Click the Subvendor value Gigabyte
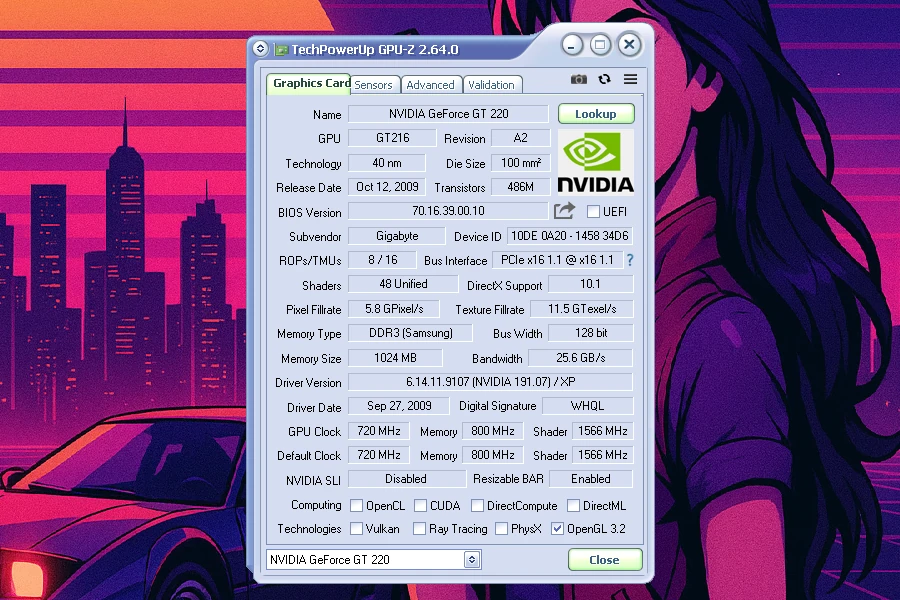 pos(397,236)
